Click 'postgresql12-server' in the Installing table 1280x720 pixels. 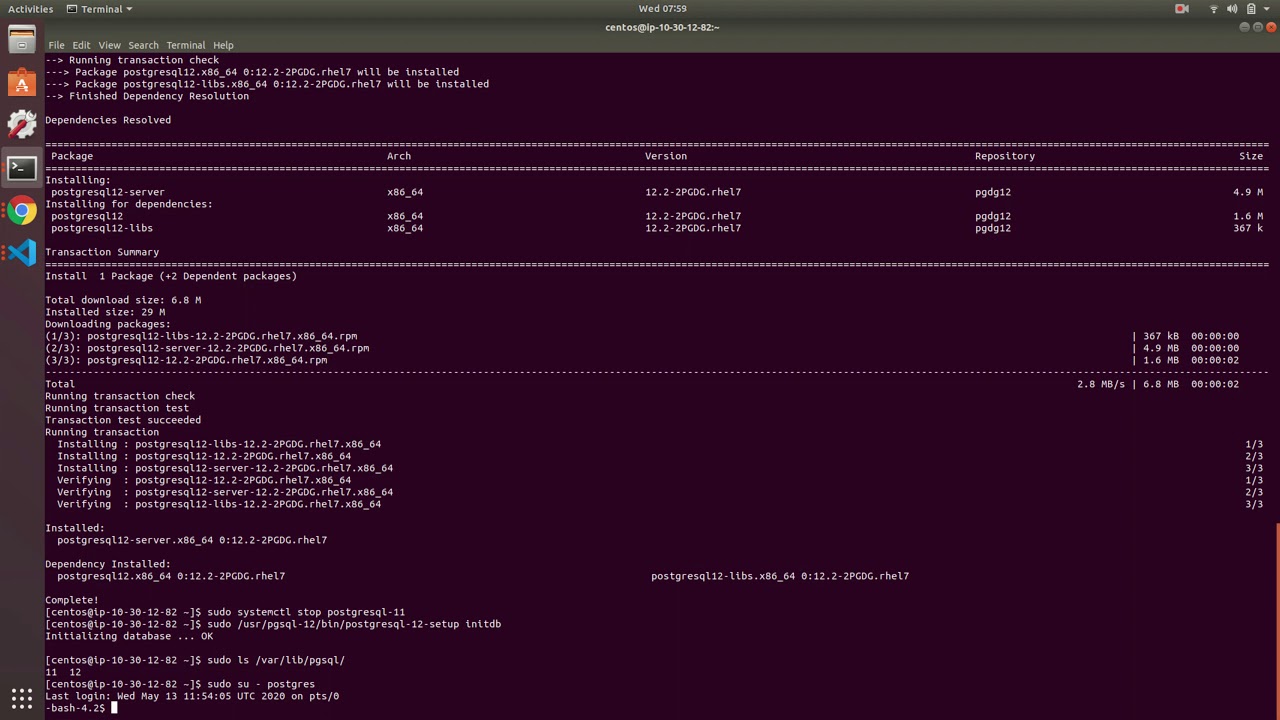[x=108, y=192]
